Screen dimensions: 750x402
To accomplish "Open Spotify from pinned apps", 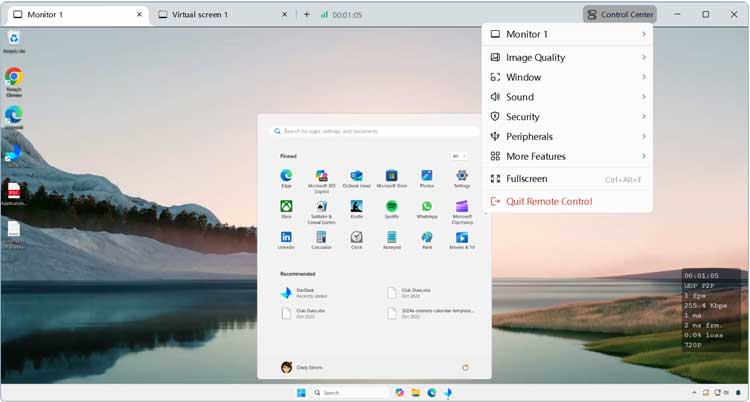I will point(392,209).
